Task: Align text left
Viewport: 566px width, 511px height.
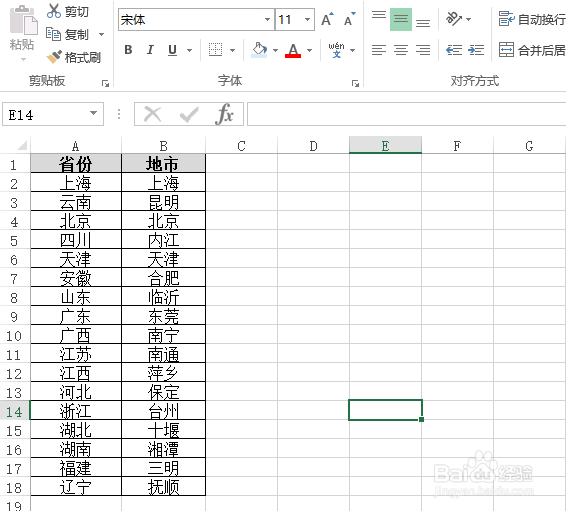Action: tap(379, 50)
